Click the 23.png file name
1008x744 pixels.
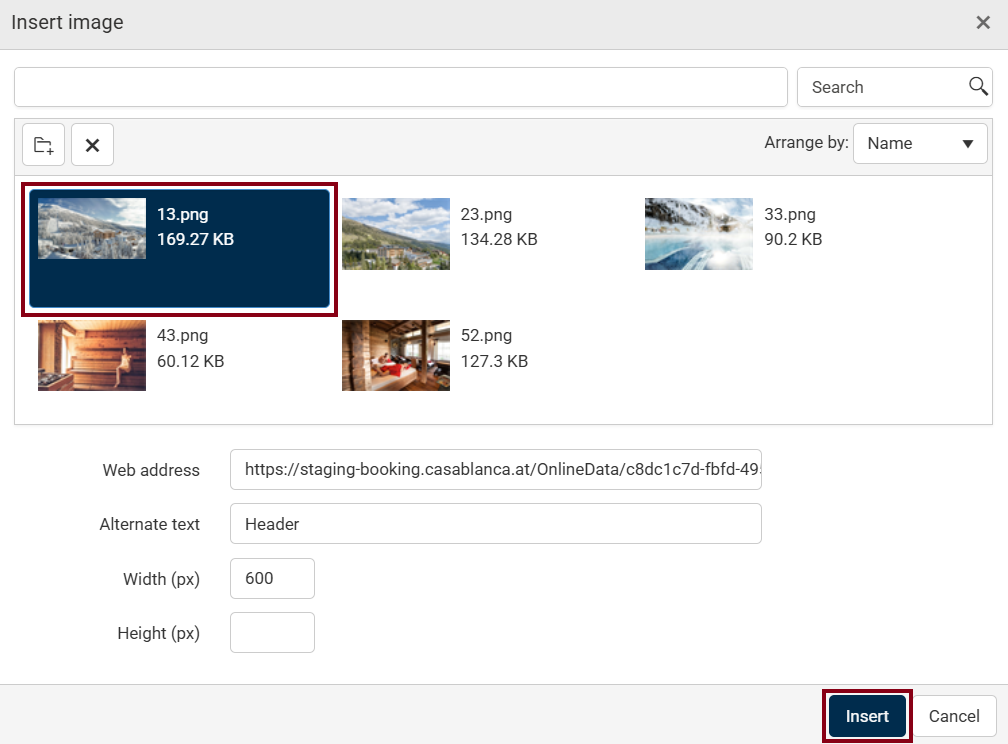tap(486, 214)
